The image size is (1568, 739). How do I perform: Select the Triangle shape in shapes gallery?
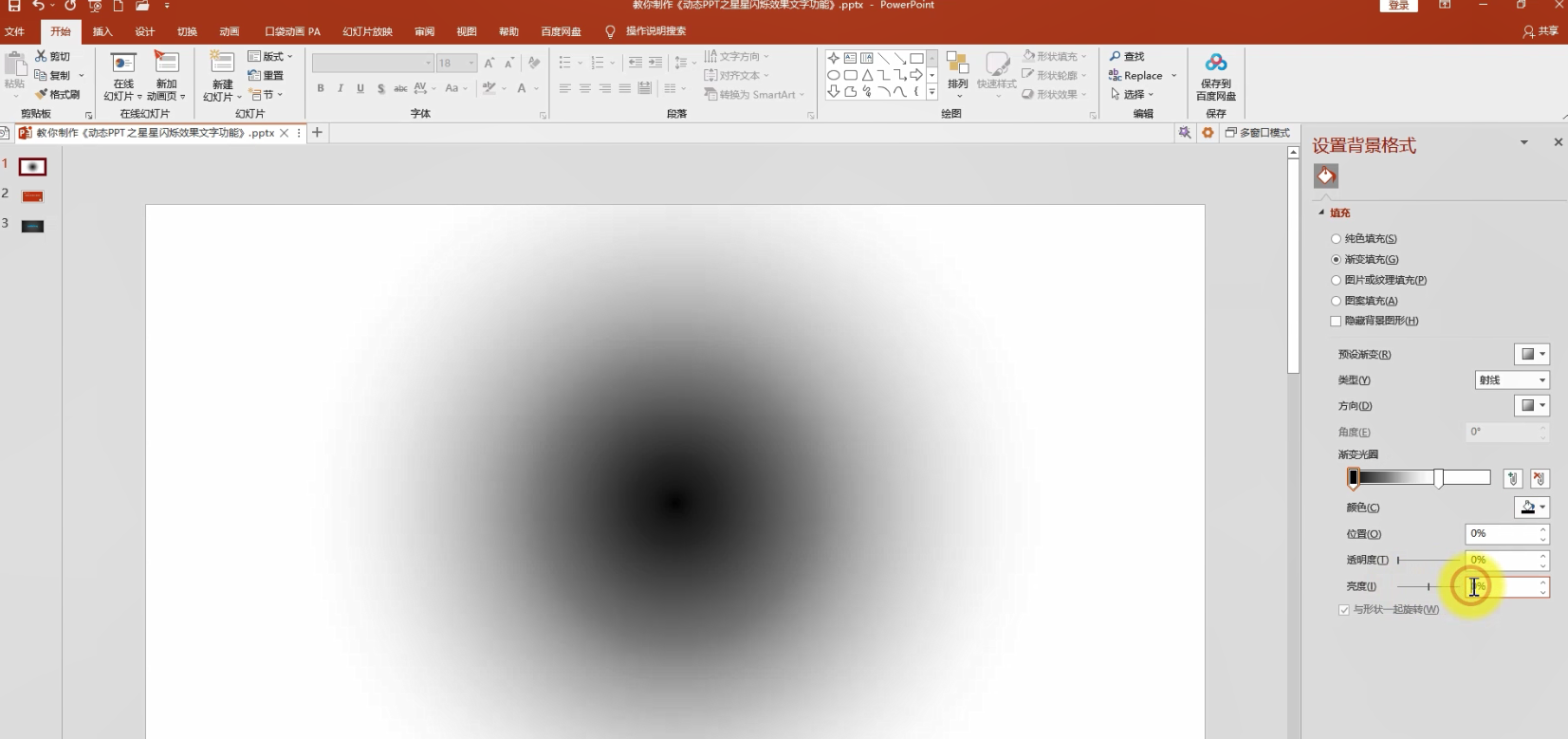coord(867,75)
